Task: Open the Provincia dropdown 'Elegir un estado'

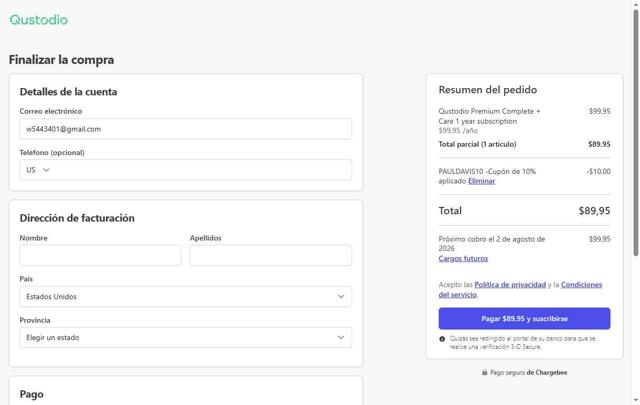Action: coord(185,338)
